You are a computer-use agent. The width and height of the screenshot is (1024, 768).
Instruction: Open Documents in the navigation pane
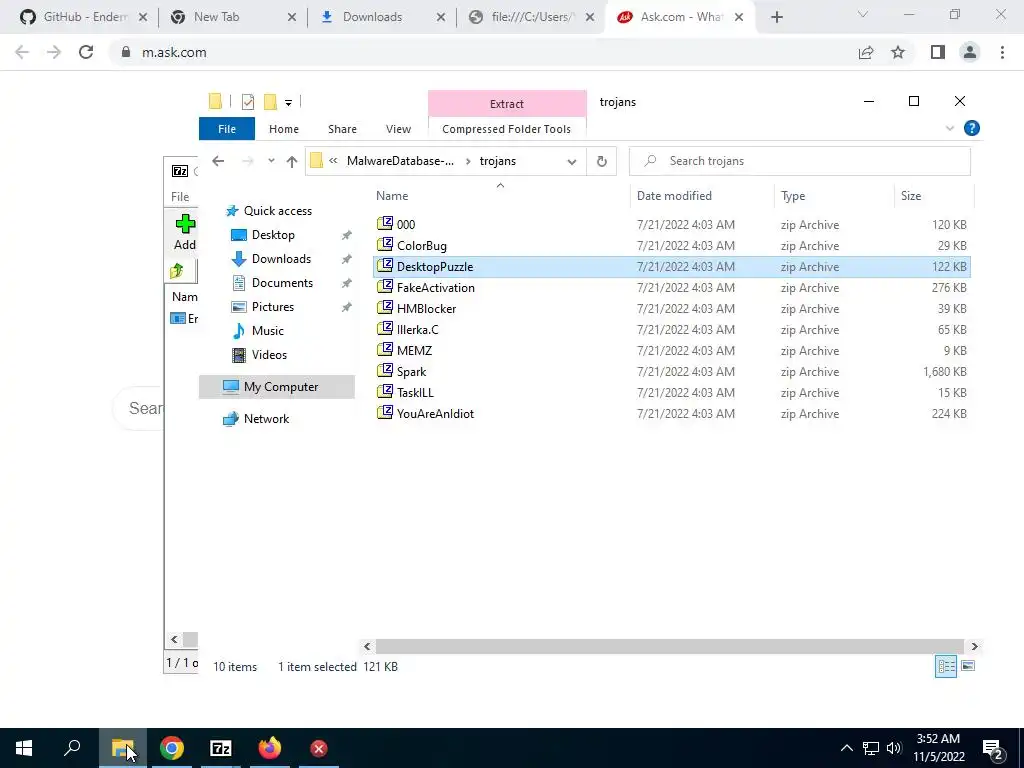[x=282, y=283]
